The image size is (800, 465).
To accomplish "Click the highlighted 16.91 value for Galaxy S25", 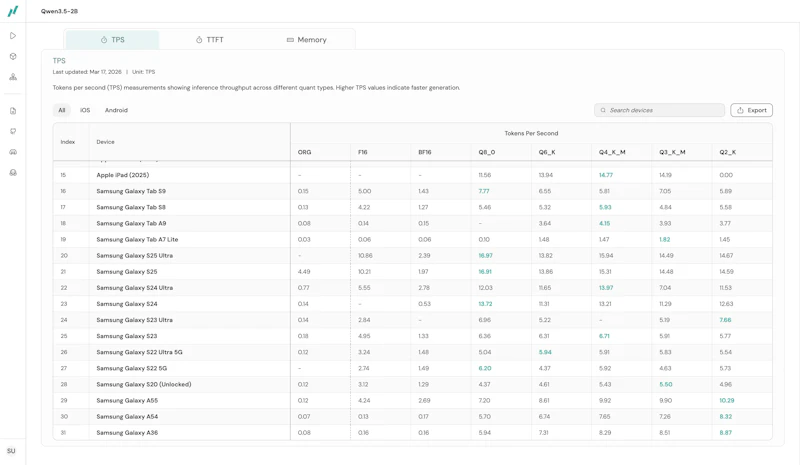I will pyautogui.click(x=485, y=272).
